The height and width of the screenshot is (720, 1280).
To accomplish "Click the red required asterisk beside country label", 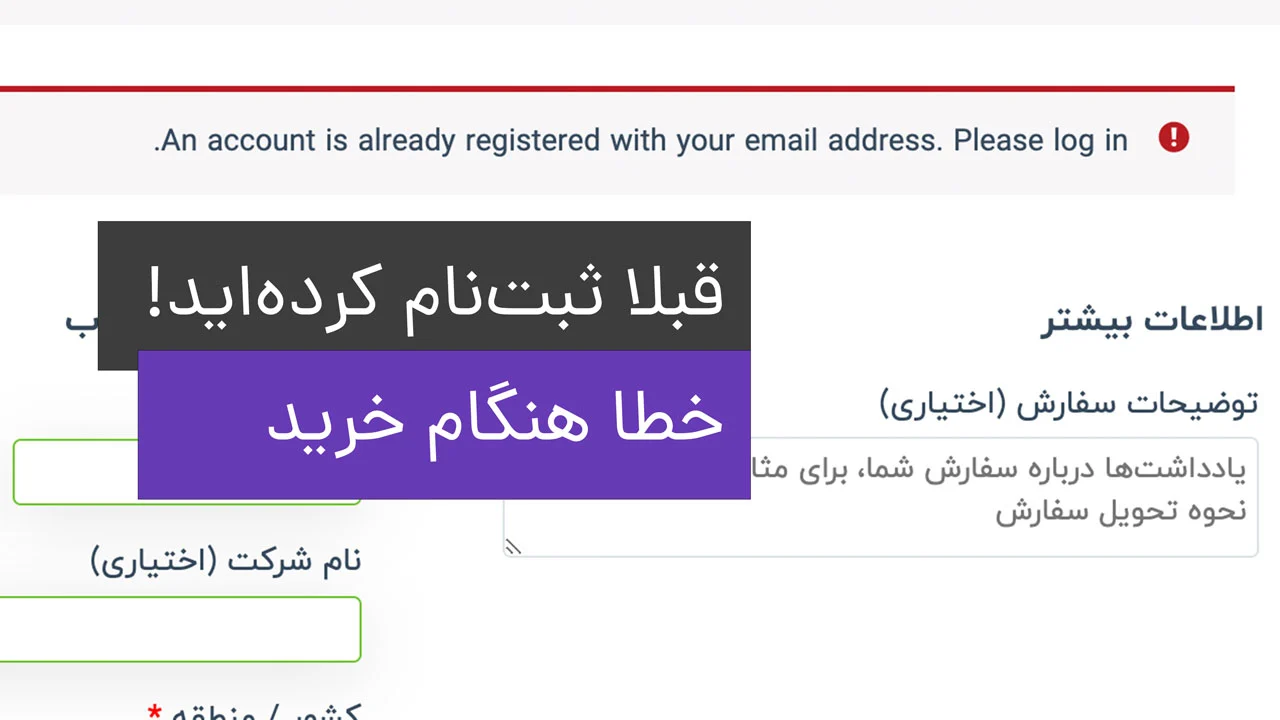I will pos(154,713).
